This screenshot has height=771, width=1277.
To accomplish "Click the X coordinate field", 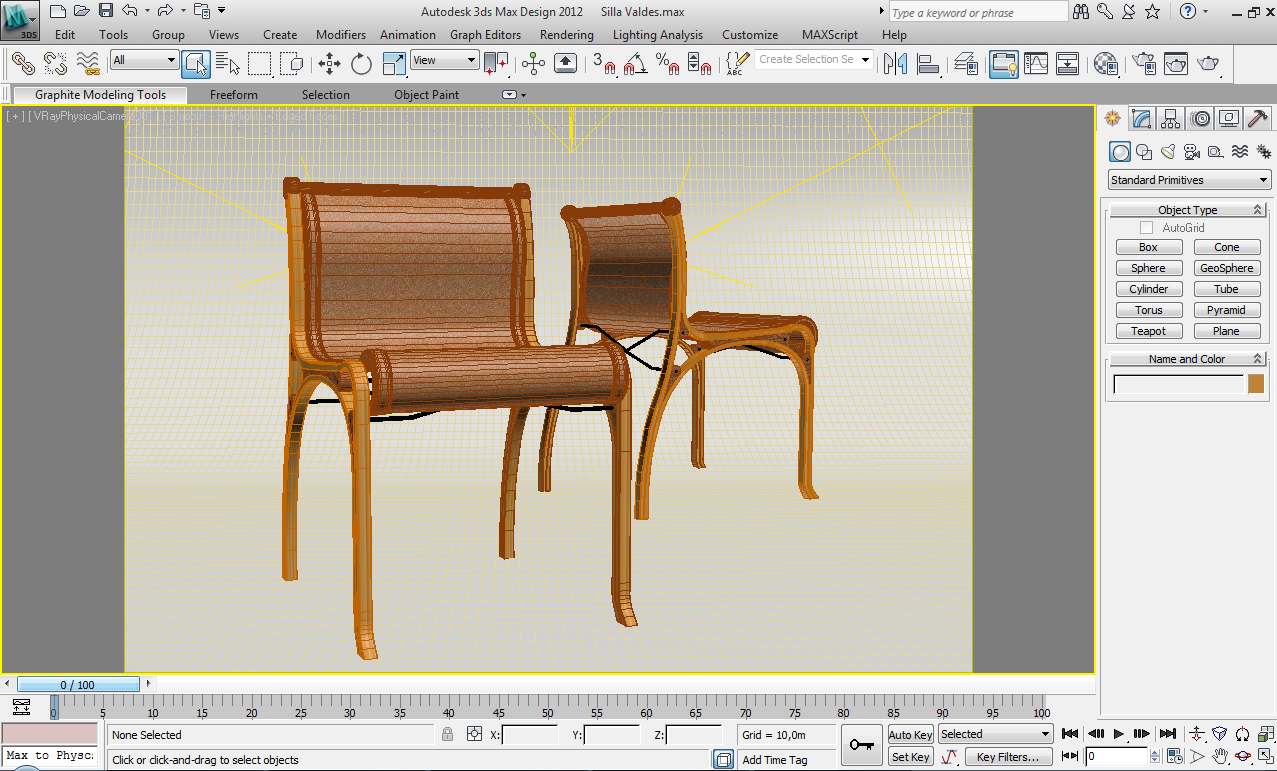I will click(x=530, y=735).
